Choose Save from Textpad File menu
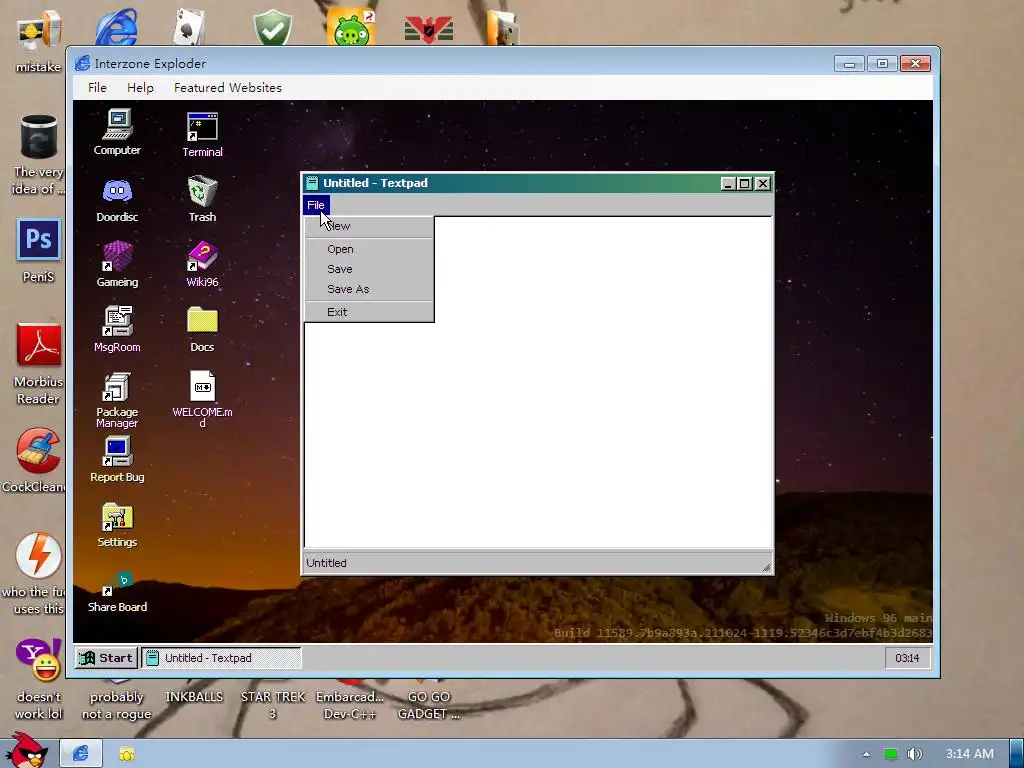The height and width of the screenshot is (768, 1024). pos(369,269)
